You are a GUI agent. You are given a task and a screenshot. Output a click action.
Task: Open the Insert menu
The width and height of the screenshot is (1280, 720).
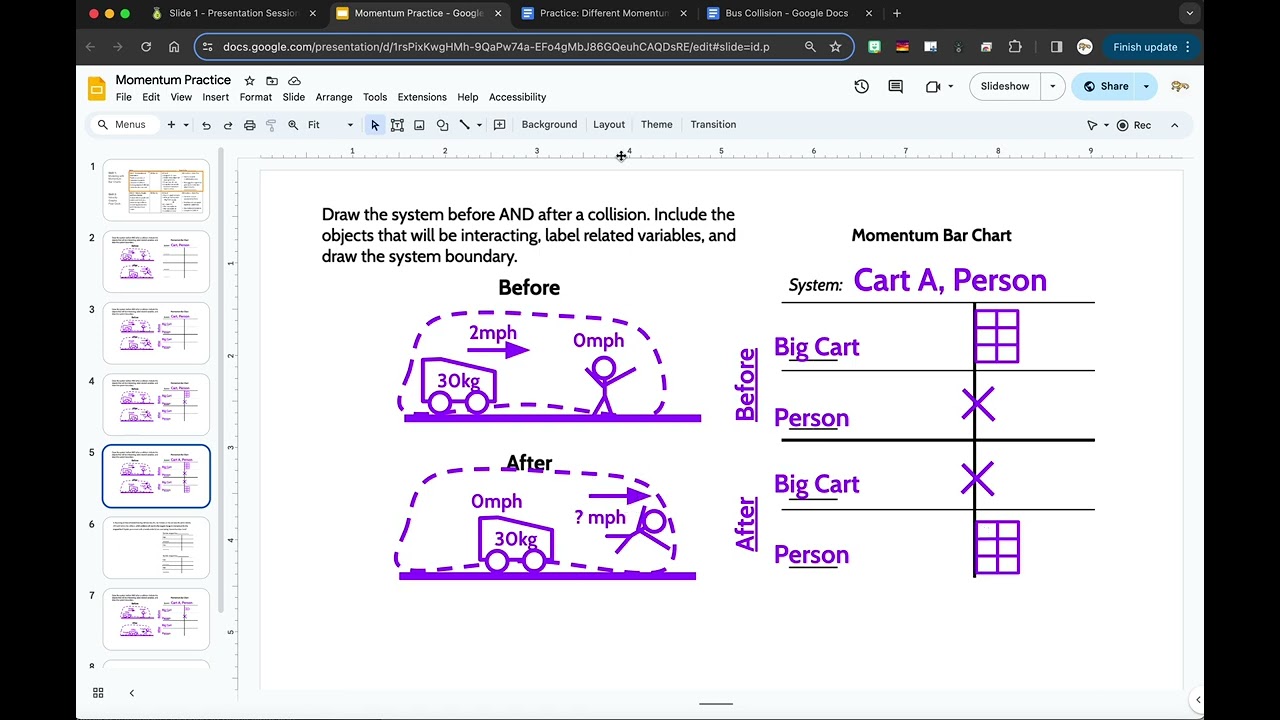coord(215,97)
